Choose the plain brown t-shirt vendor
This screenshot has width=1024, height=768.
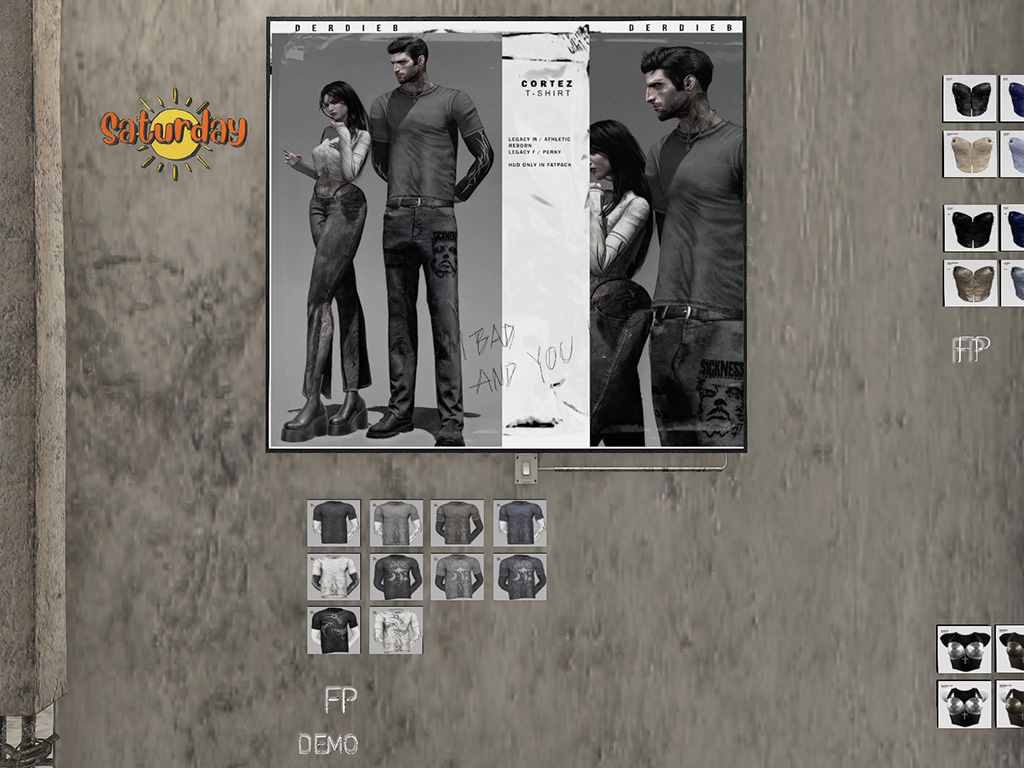[x=457, y=522]
